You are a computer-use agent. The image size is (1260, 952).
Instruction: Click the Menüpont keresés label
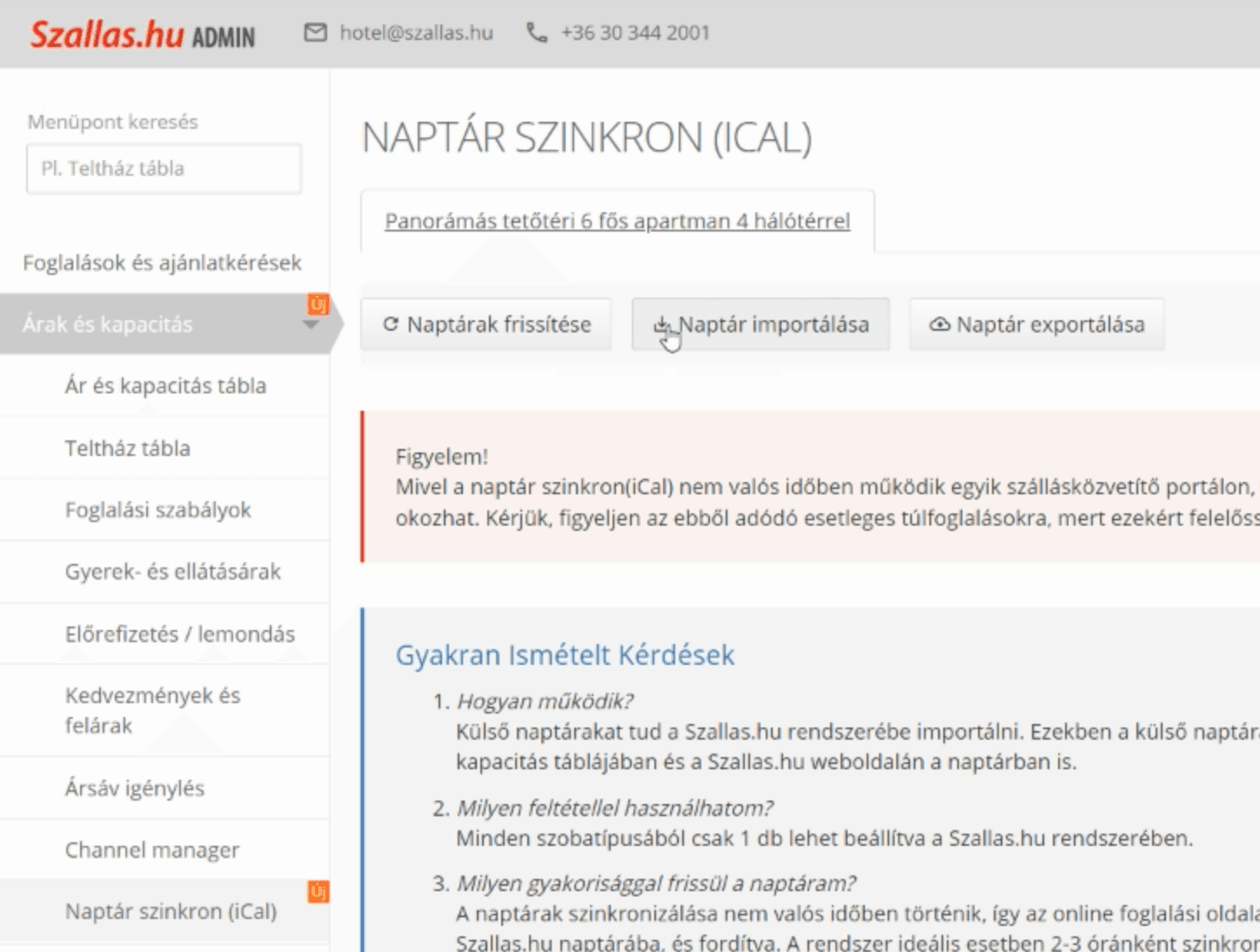tap(112, 122)
